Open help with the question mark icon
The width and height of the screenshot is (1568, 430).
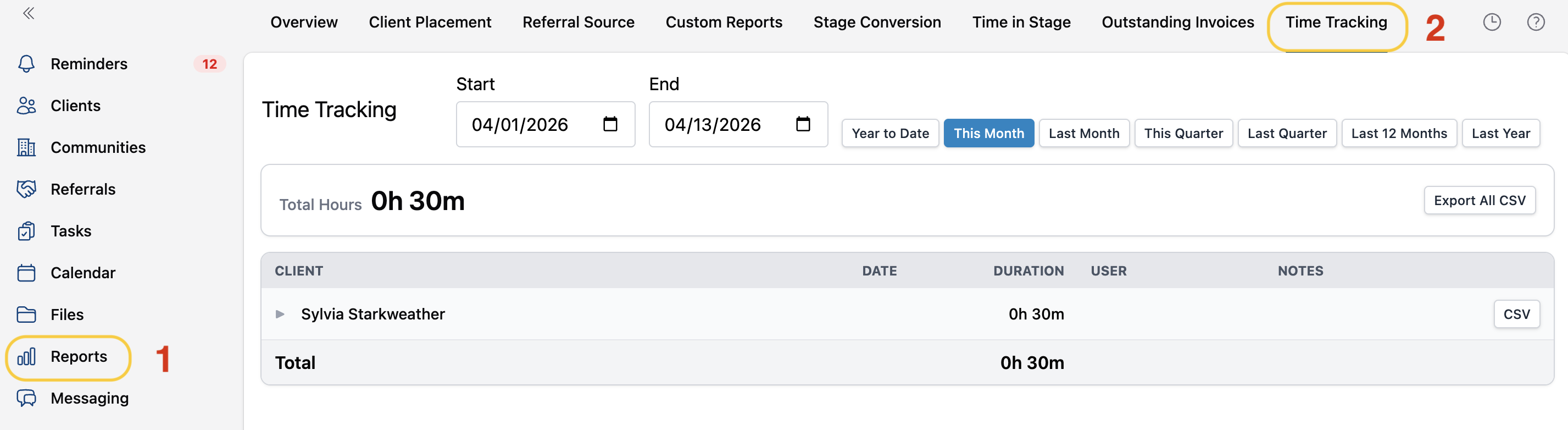pos(1535,23)
